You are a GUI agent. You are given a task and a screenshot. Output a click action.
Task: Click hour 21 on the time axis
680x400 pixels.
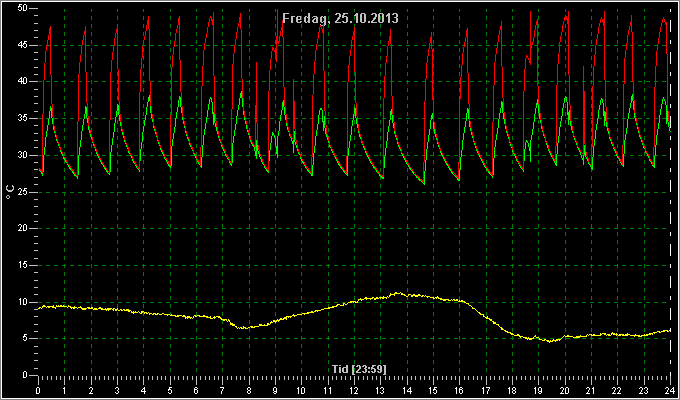(x=591, y=391)
